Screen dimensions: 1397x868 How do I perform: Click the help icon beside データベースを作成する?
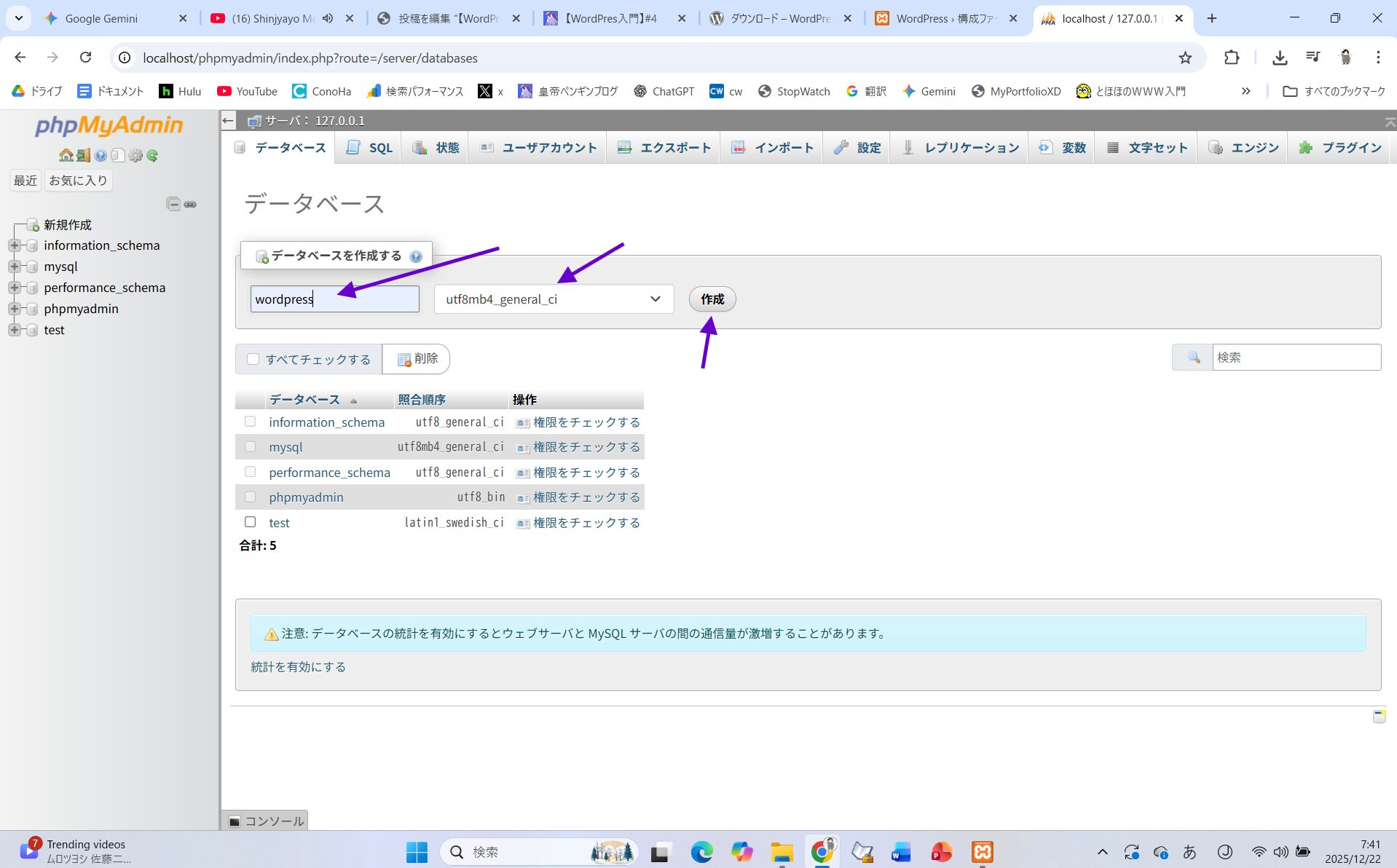tap(416, 256)
